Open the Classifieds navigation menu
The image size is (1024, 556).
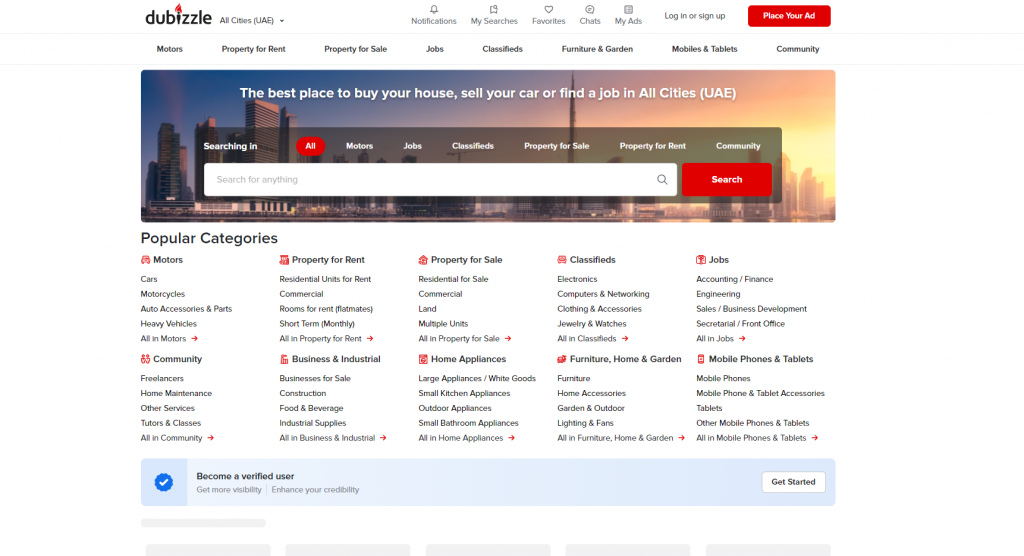click(x=502, y=49)
